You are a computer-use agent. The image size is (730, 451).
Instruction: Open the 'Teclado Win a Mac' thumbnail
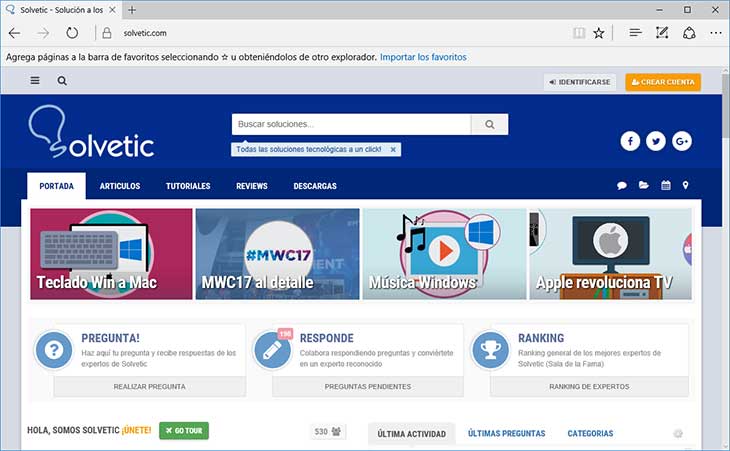[111, 254]
